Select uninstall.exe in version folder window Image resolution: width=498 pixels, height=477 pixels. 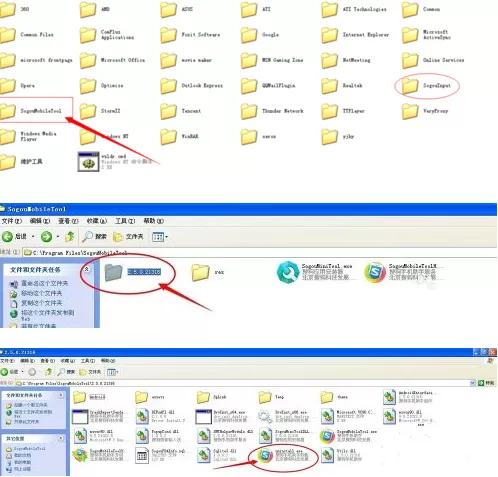(x=284, y=455)
